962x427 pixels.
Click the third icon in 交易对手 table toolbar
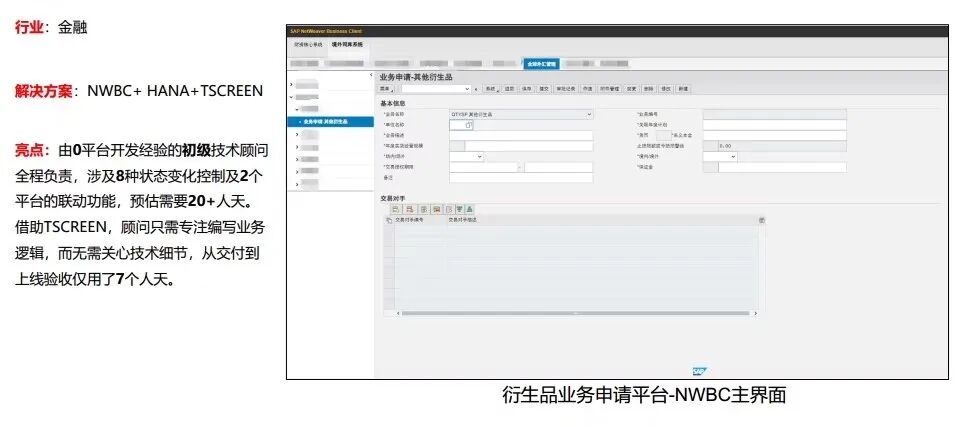[x=423, y=210]
